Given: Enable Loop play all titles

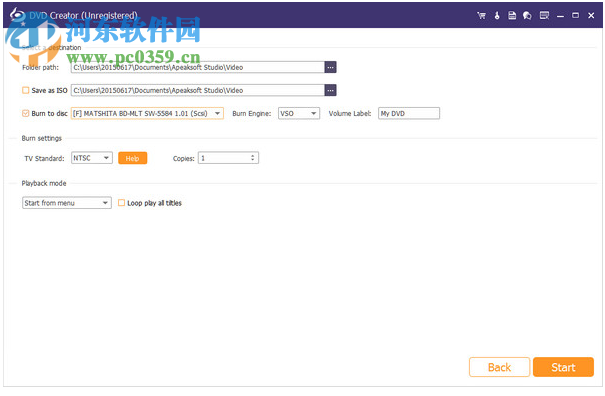Looking at the screenshot, I should (x=121, y=203).
